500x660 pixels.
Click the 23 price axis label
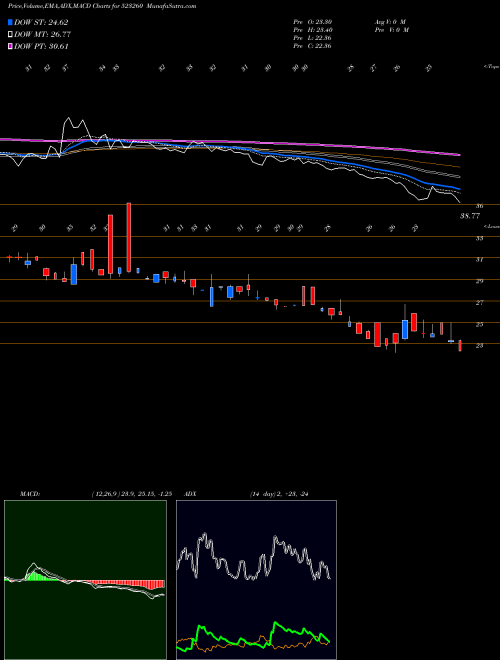(x=479, y=346)
